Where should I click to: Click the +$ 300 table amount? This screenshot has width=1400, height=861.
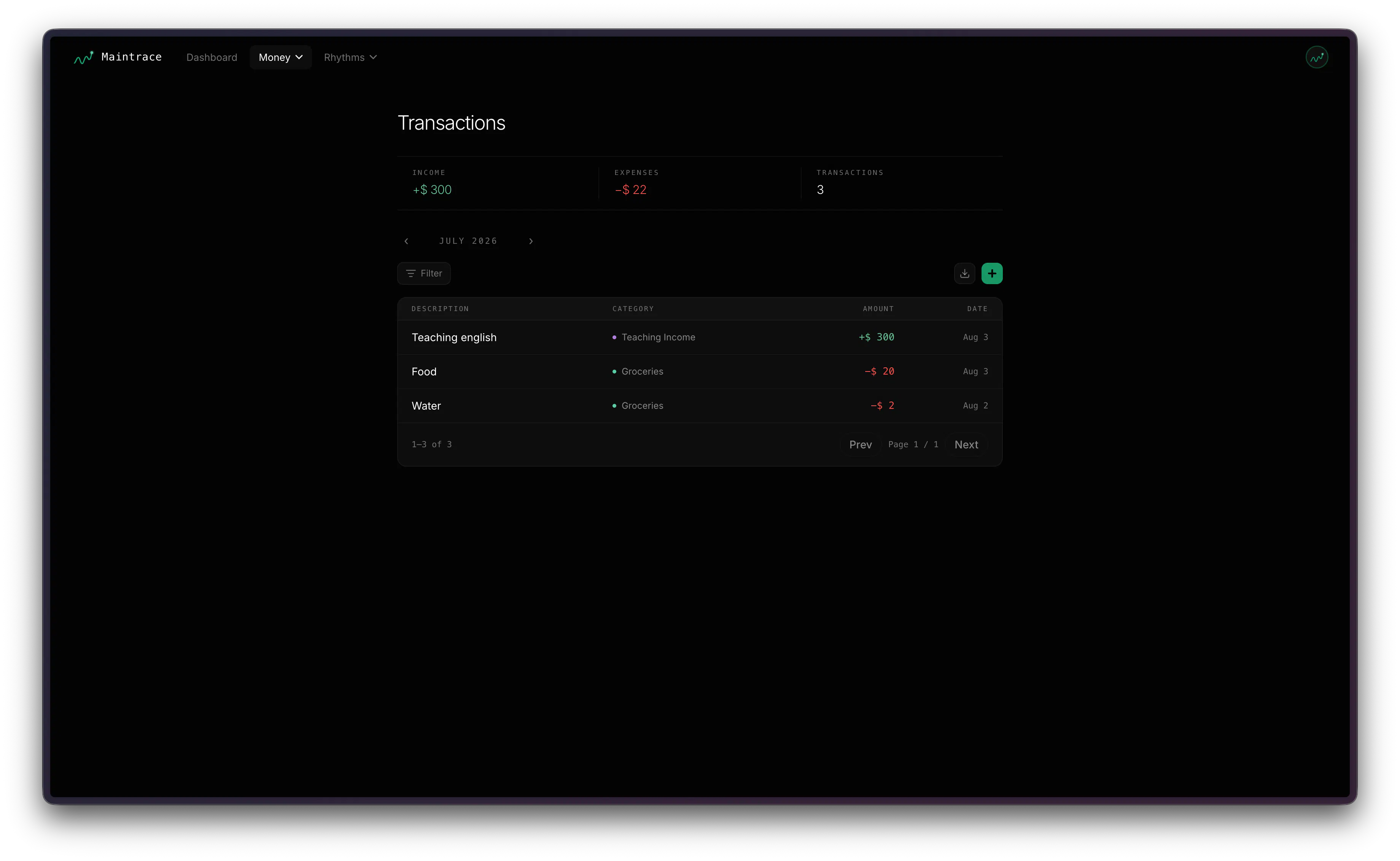tap(876, 337)
